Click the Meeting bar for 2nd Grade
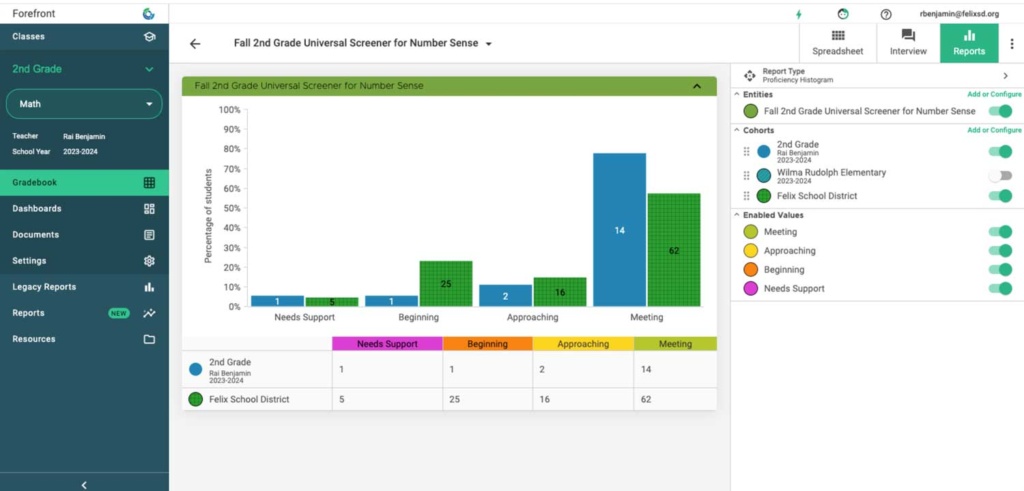Viewport: 1024px width, 491px height. (619, 230)
